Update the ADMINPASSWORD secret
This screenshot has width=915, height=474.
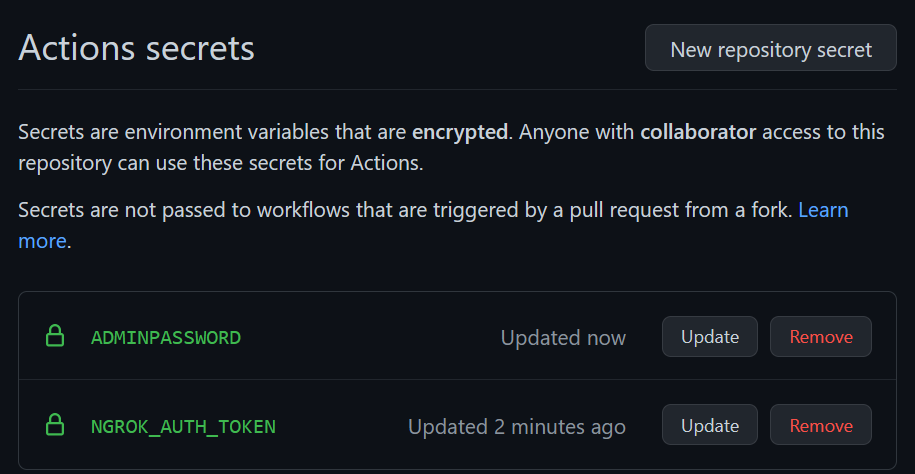(709, 337)
